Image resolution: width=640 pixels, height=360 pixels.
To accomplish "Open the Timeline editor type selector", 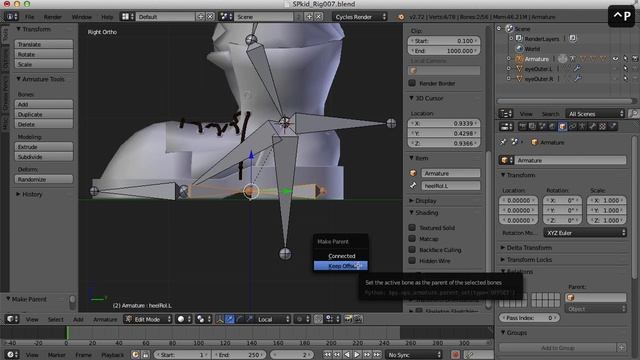I will click(12, 355).
